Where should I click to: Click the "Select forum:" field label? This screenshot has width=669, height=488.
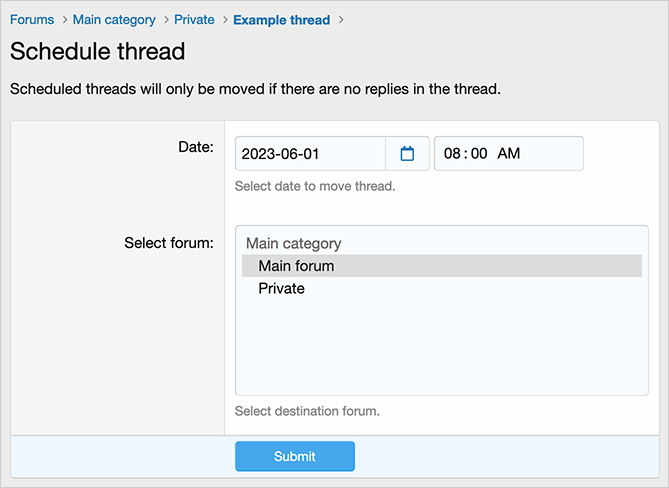[x=168, y=243]
